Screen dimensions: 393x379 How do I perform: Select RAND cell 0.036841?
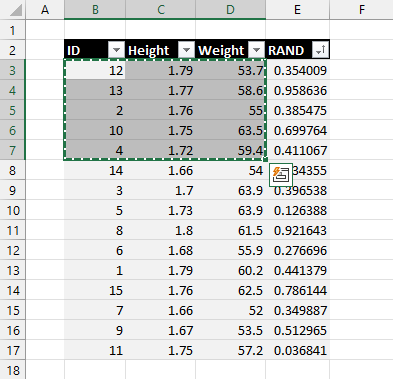298,350
